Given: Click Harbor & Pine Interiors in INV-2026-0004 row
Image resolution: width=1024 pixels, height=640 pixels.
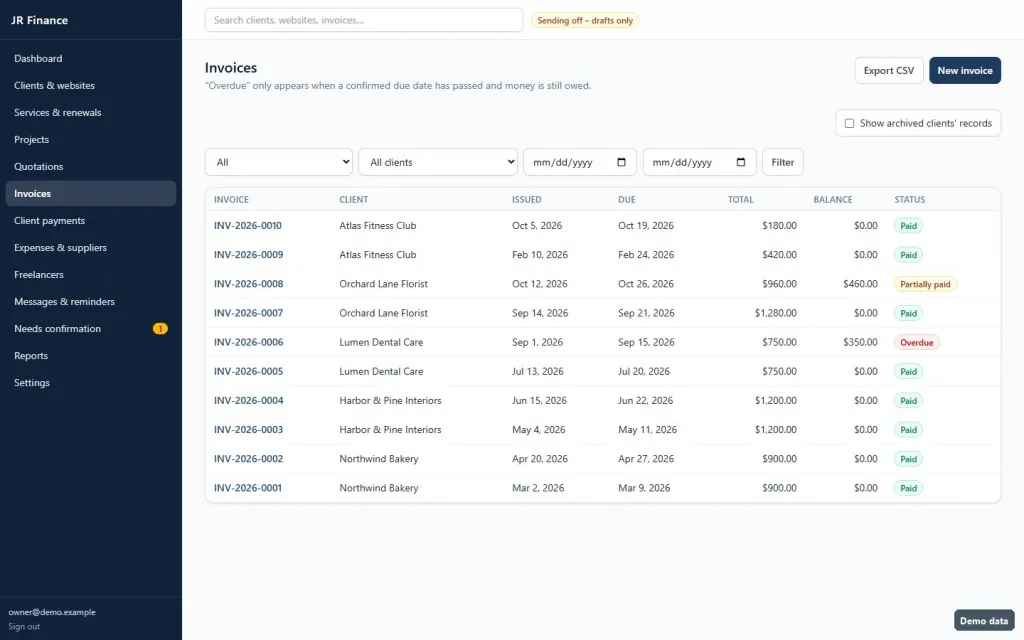Looking at the screenshot, I should 390,400.
